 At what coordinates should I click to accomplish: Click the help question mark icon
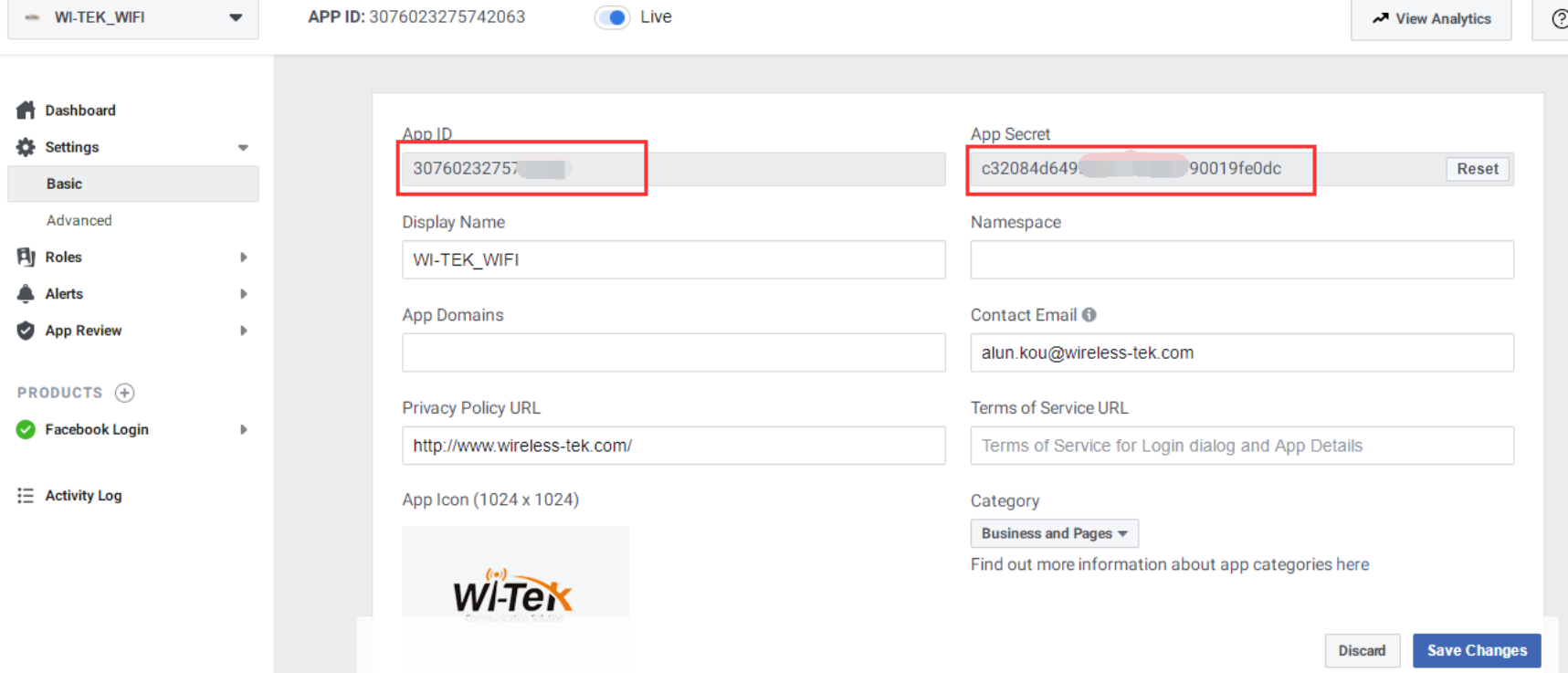pos(1559,18)
